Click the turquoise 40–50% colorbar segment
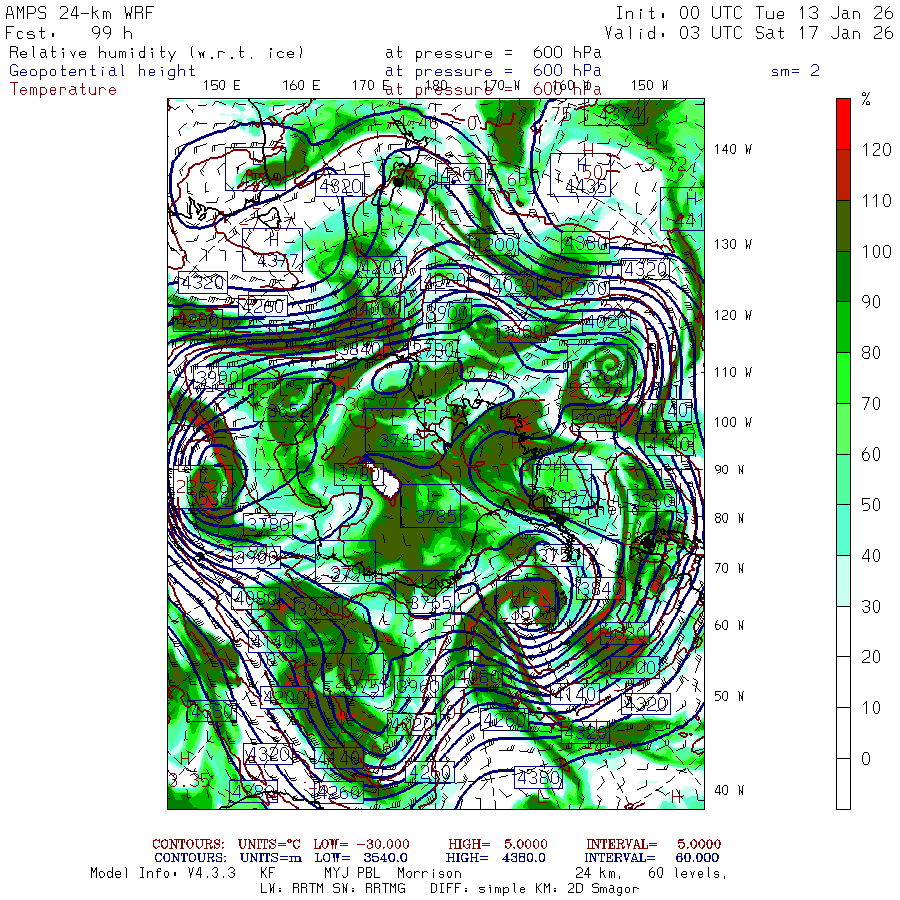 click(843, 530)
